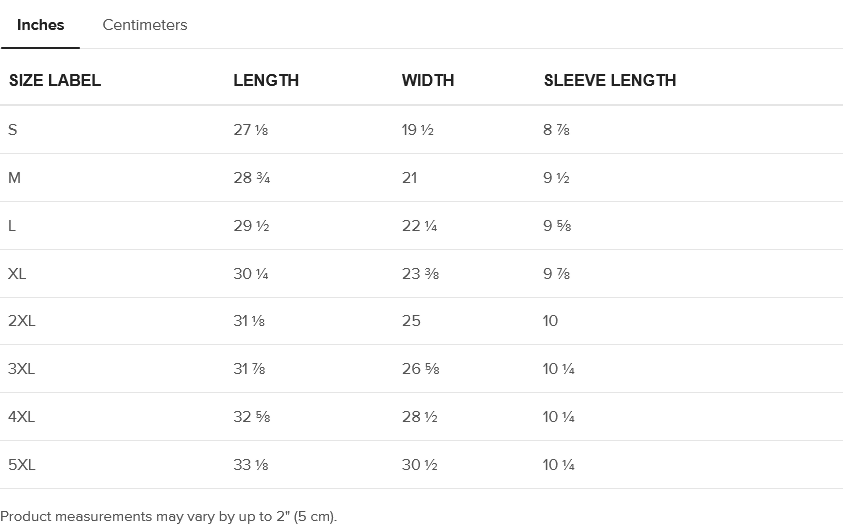The width and height of the screenshot is (843, 526).
Task: Select the Inches tab
Action: (40, 25)
